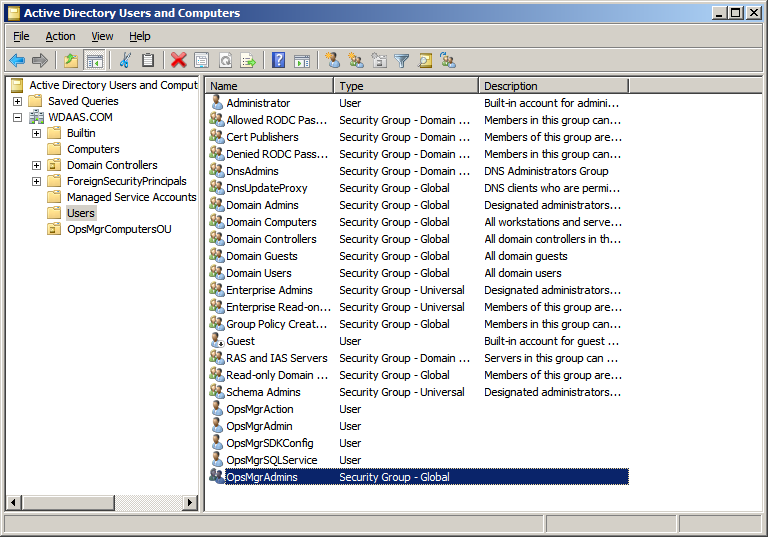Select the OpsMgrSDKConfig user
Viewport: 768px width, 537px height.
pos(269,443)
